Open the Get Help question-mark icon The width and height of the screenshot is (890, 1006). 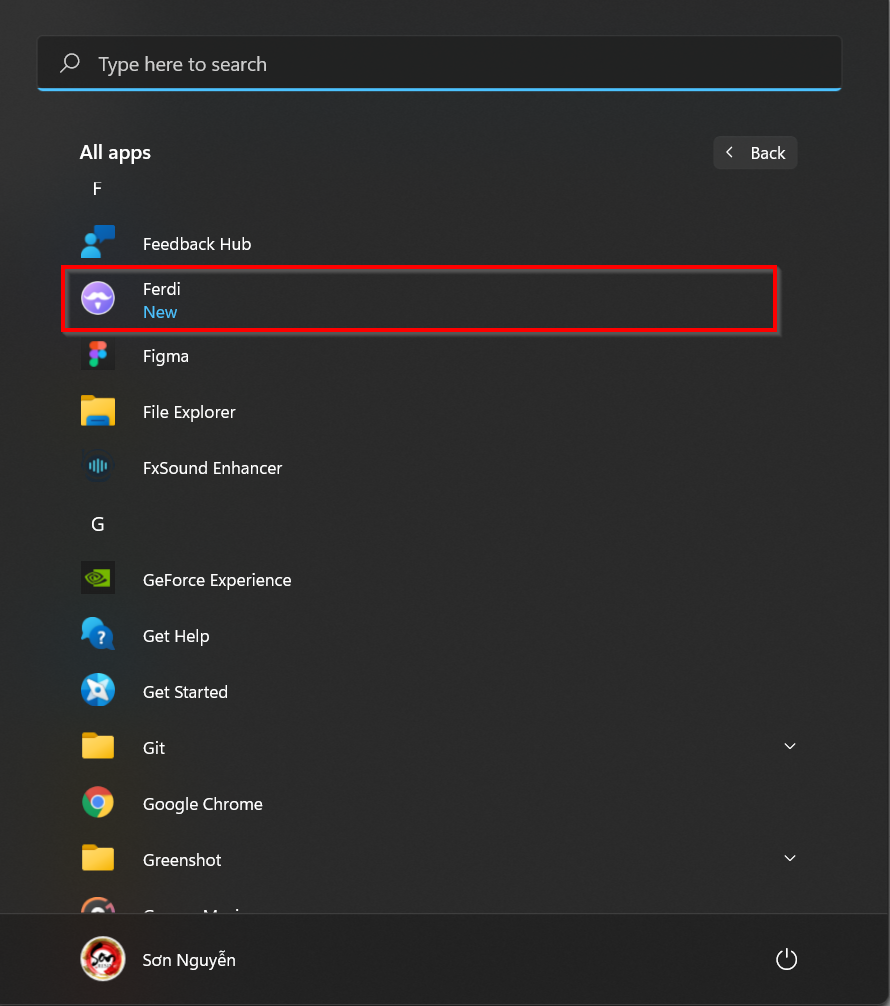click(x=98, y=634)
